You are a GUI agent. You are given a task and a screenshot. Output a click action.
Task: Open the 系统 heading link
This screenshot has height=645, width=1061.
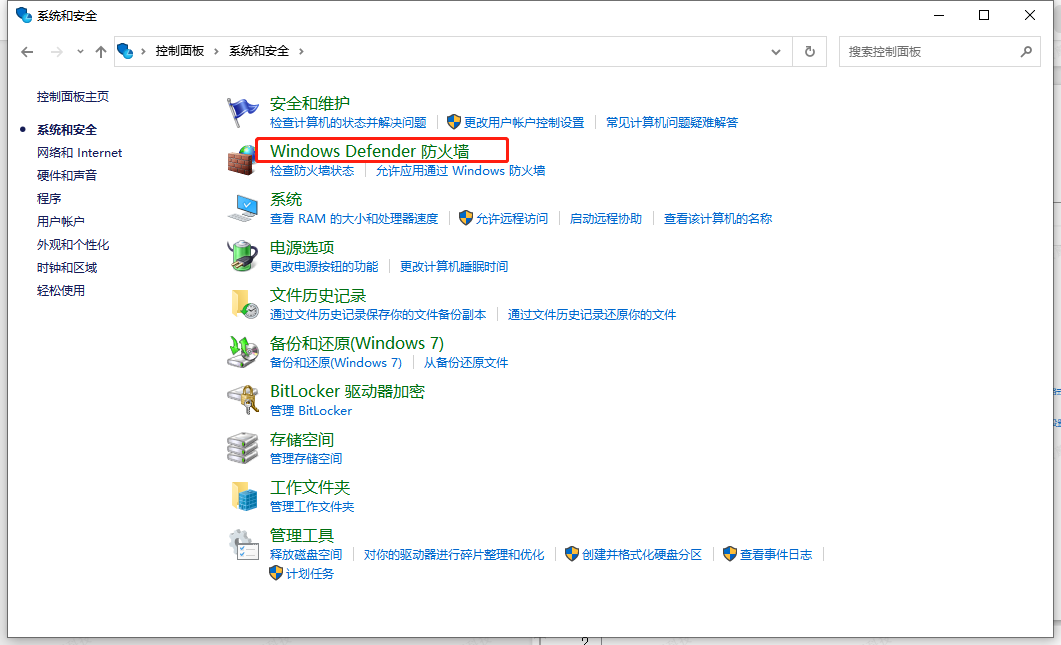pyautogui.click(x=286, y=200)
